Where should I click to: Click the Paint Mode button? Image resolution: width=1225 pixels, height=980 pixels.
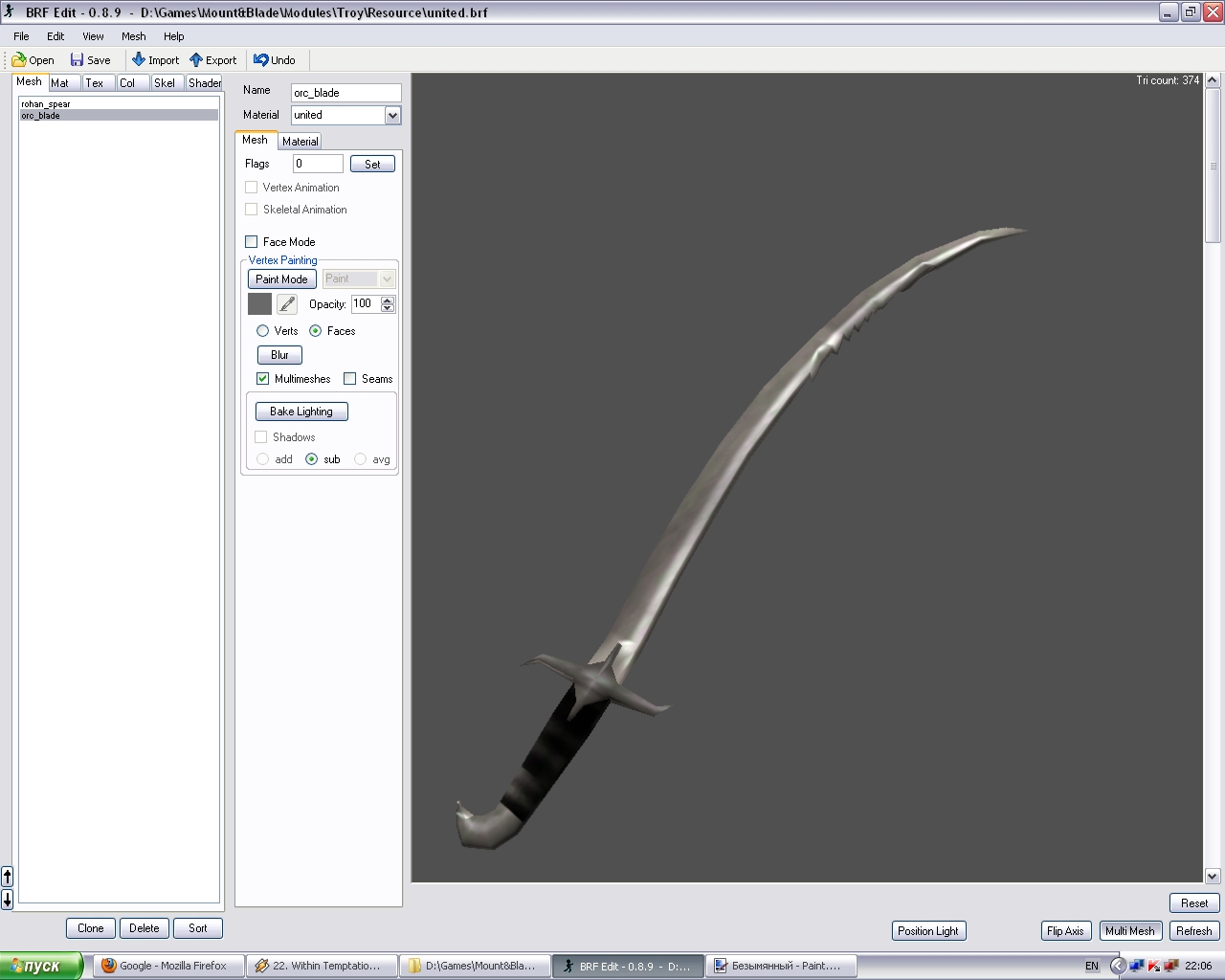[x=281, y=278]
